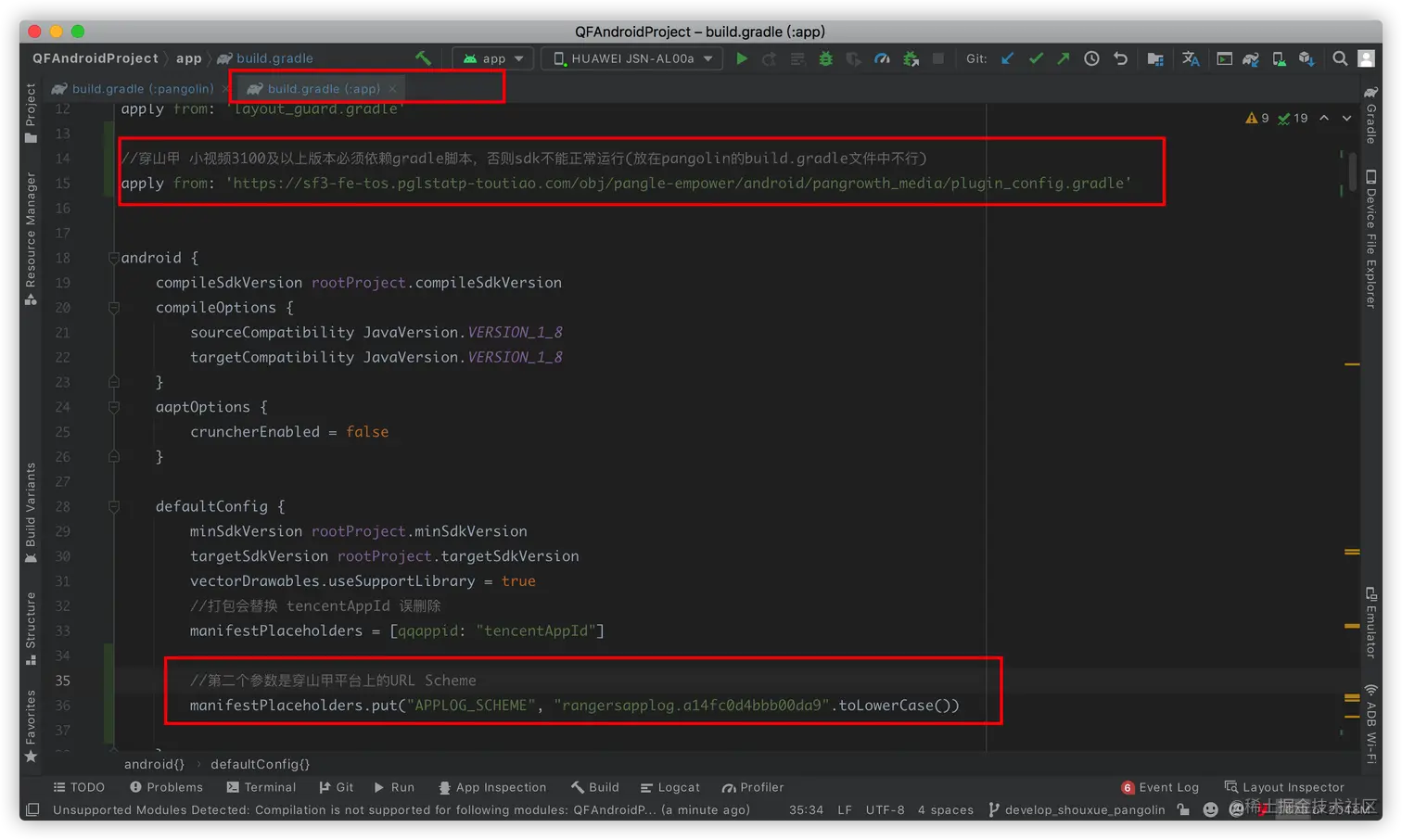Open the Structure side panel

point(31,629)
